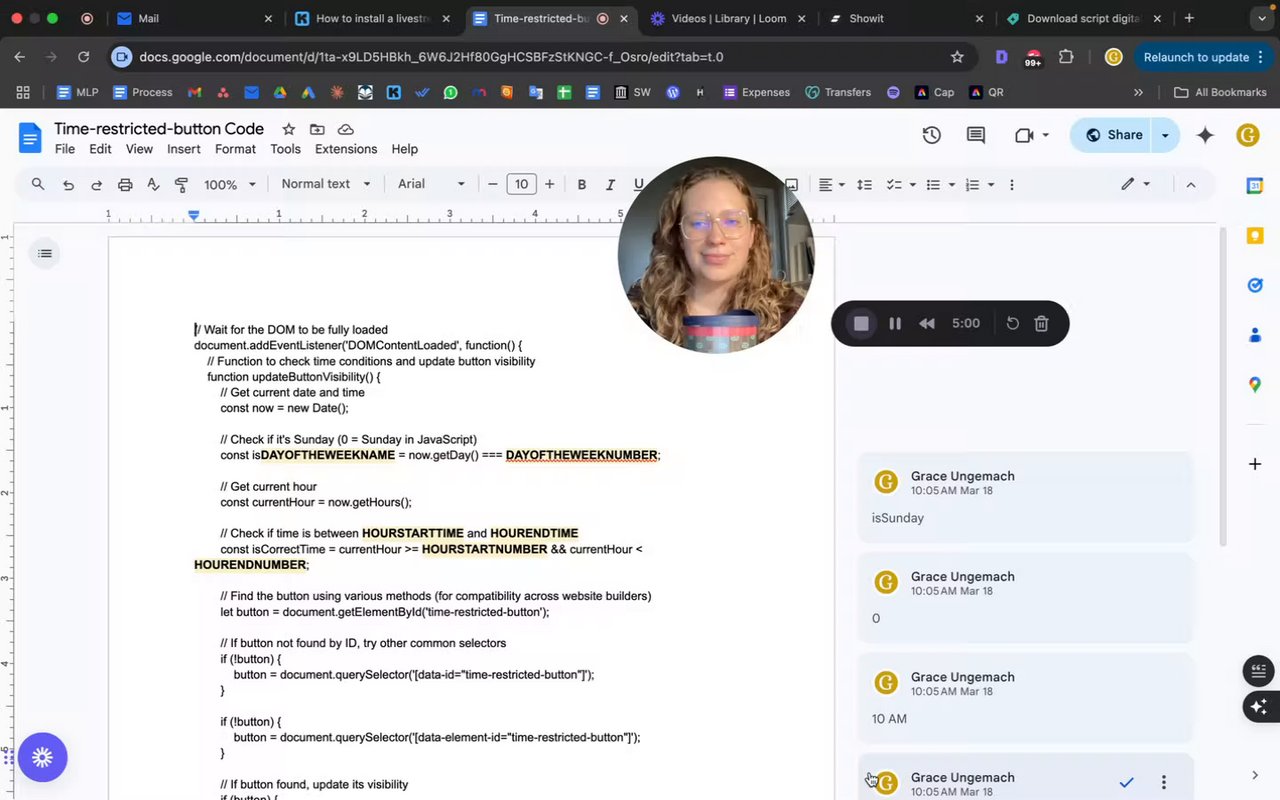
Task: Open the Insert menu
Action: pos(184,149)
